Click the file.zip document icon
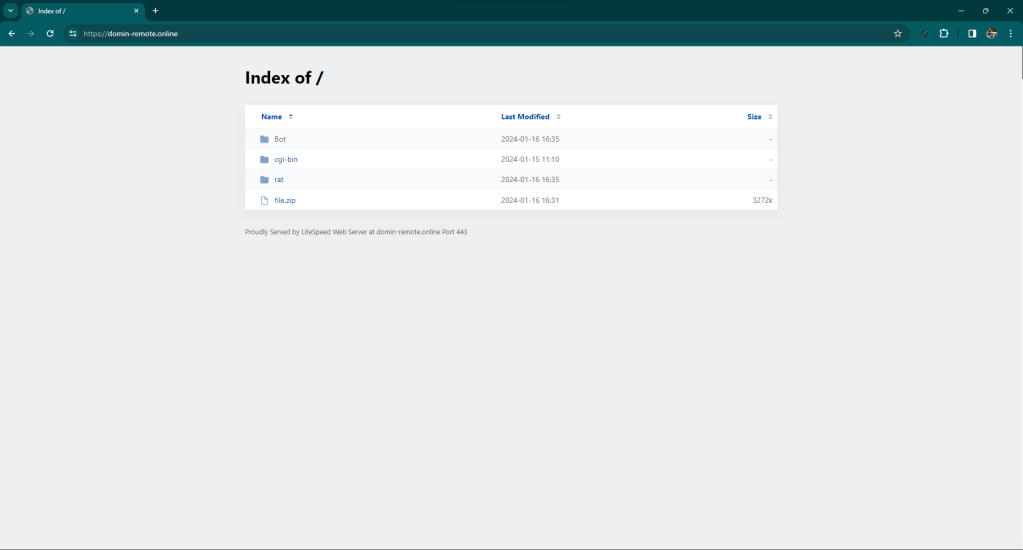The width and height of the screenshot is (1023, 550). click(x=264, y=200)
